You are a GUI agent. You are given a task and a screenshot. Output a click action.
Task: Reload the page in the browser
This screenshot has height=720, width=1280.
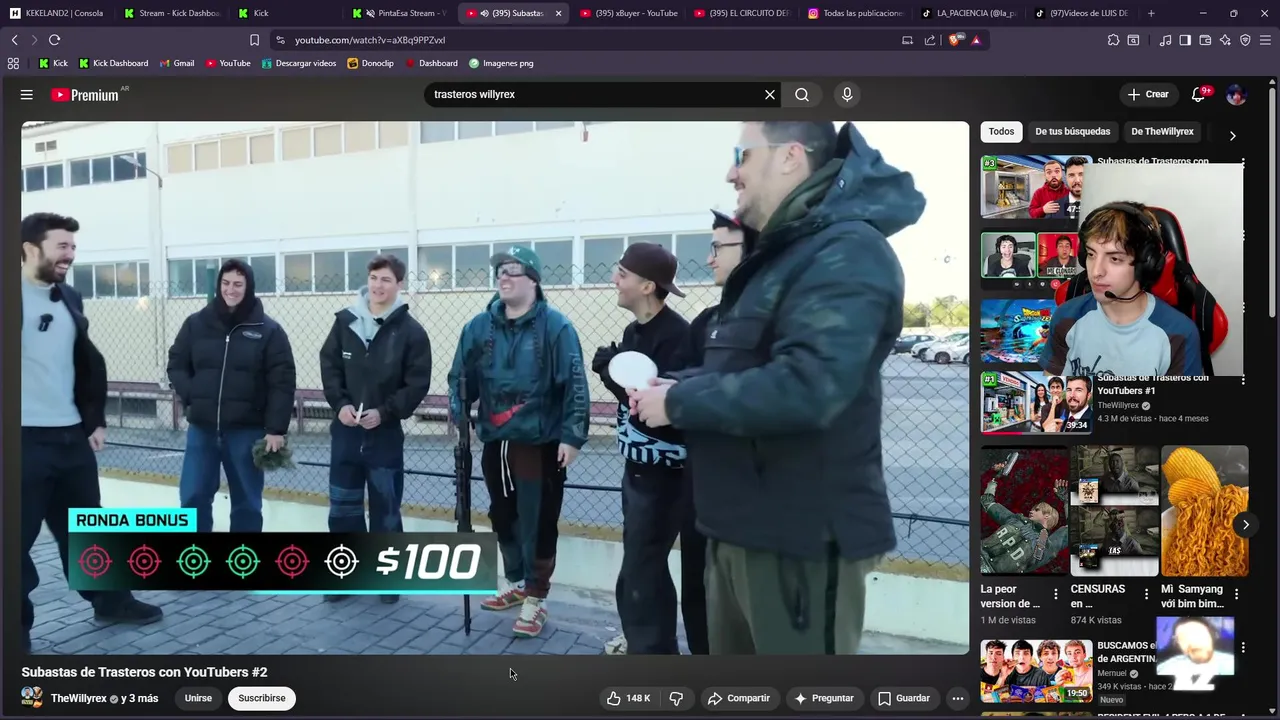tap(54, 40)
